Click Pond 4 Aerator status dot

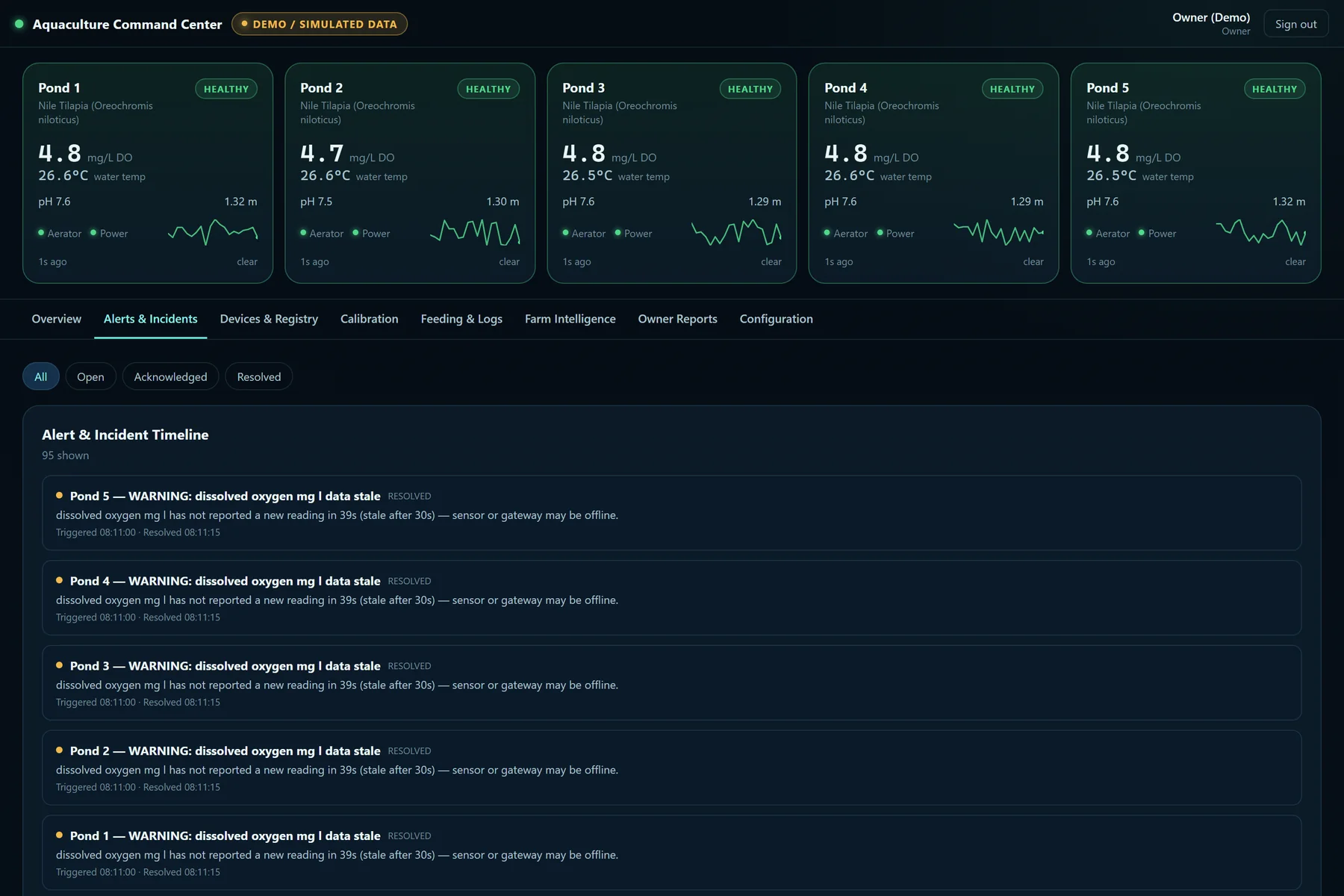pyautogui.click(x=827, y=233)
